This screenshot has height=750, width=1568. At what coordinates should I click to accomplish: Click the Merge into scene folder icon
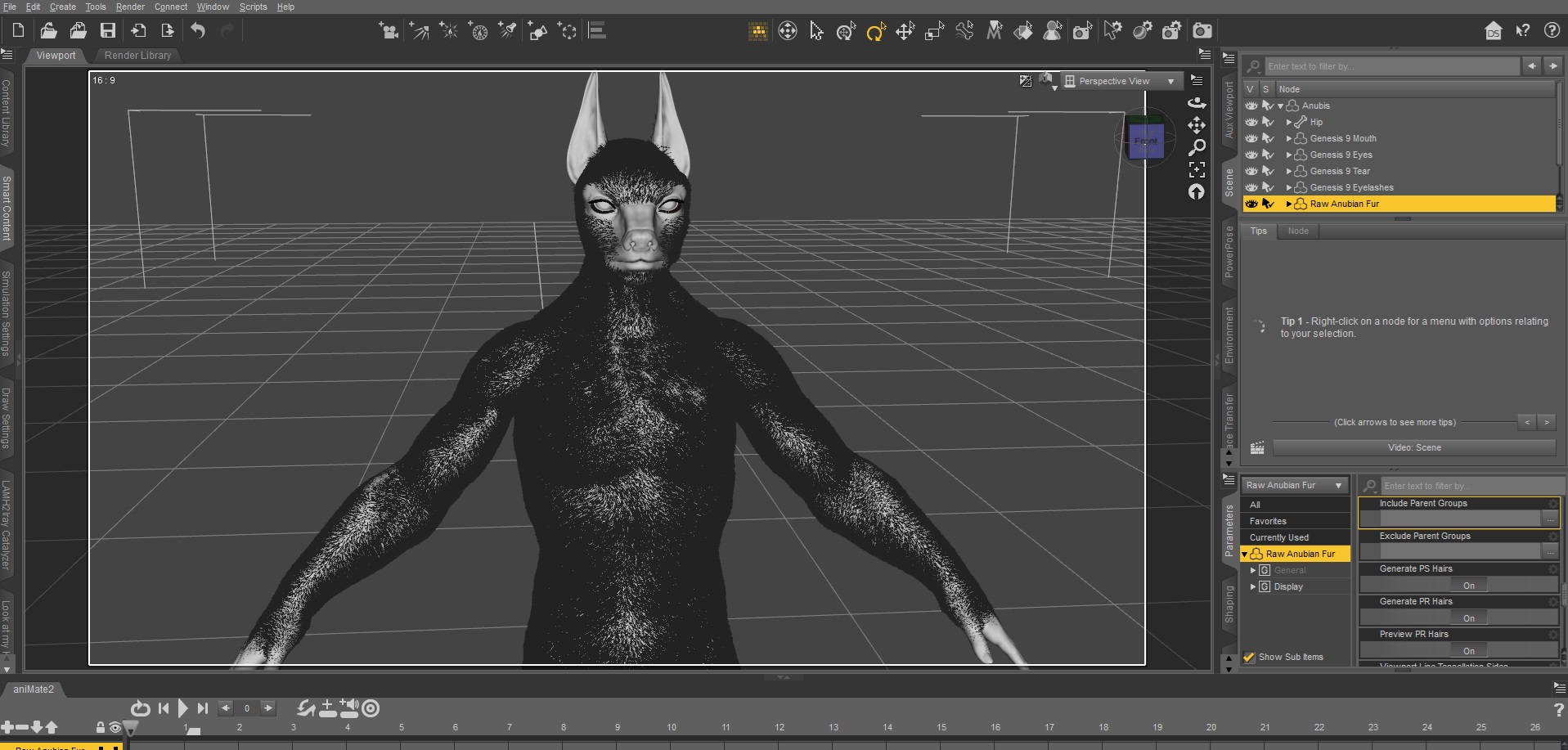(78, 31)
